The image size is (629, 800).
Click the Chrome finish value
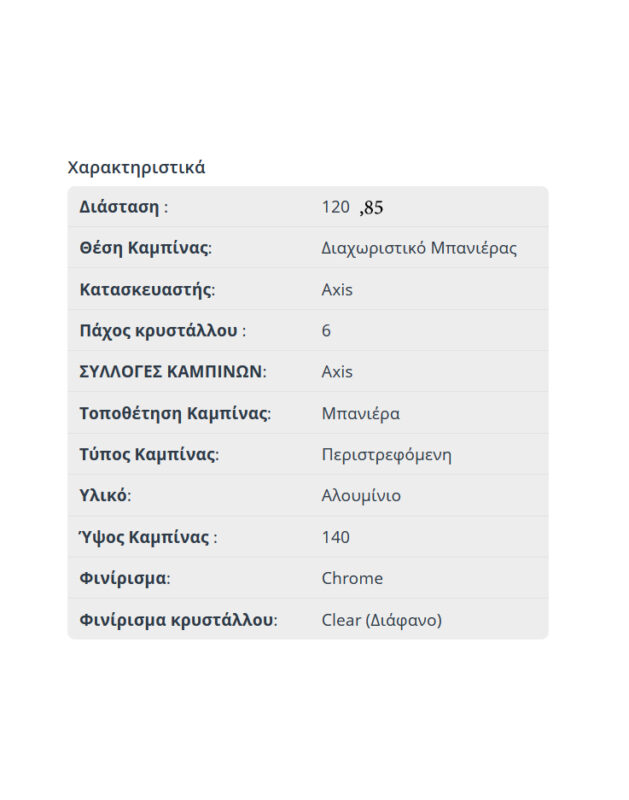[352, 578]
